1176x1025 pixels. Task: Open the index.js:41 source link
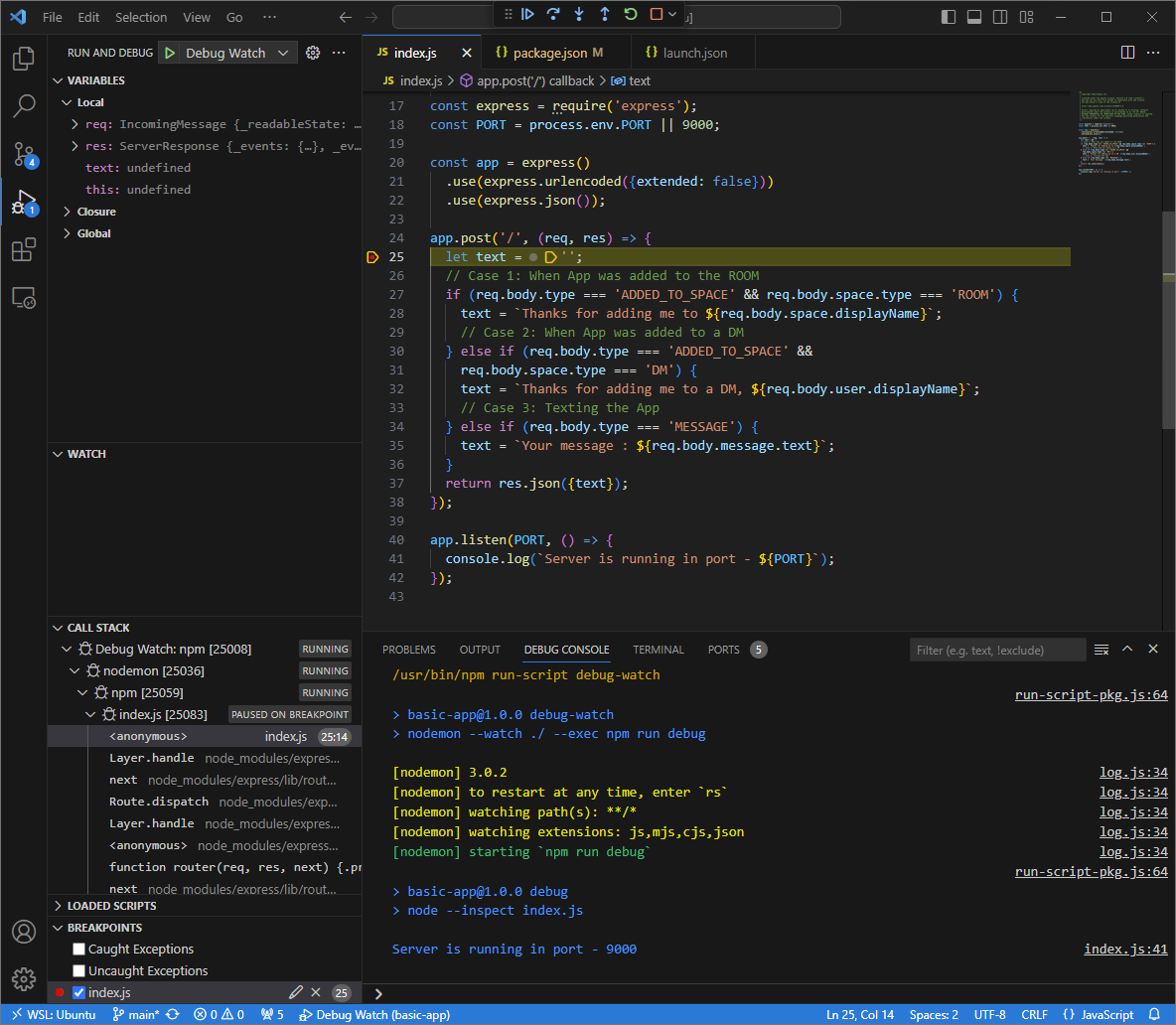coord(1125,949)
